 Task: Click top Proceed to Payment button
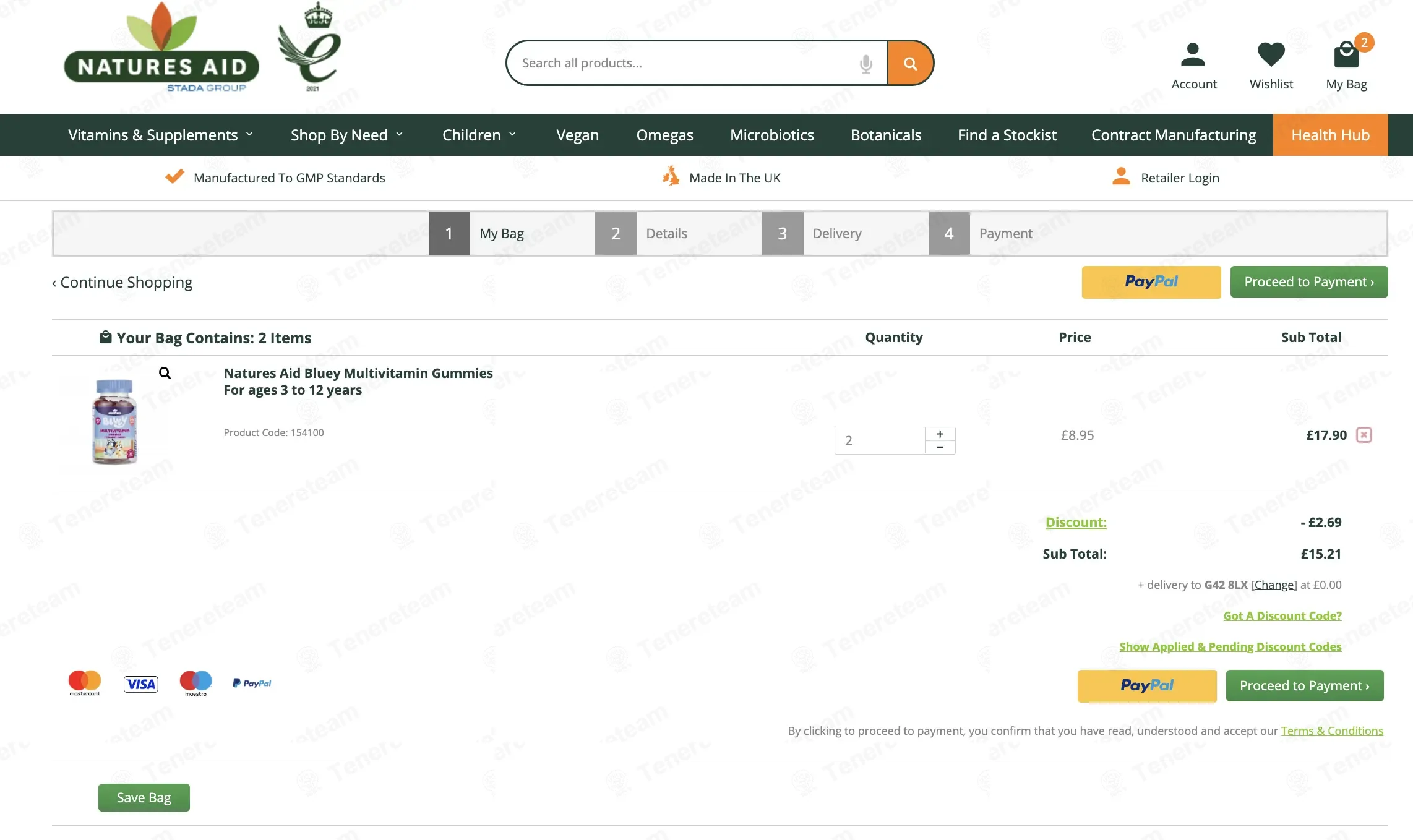coord(1308,282)
